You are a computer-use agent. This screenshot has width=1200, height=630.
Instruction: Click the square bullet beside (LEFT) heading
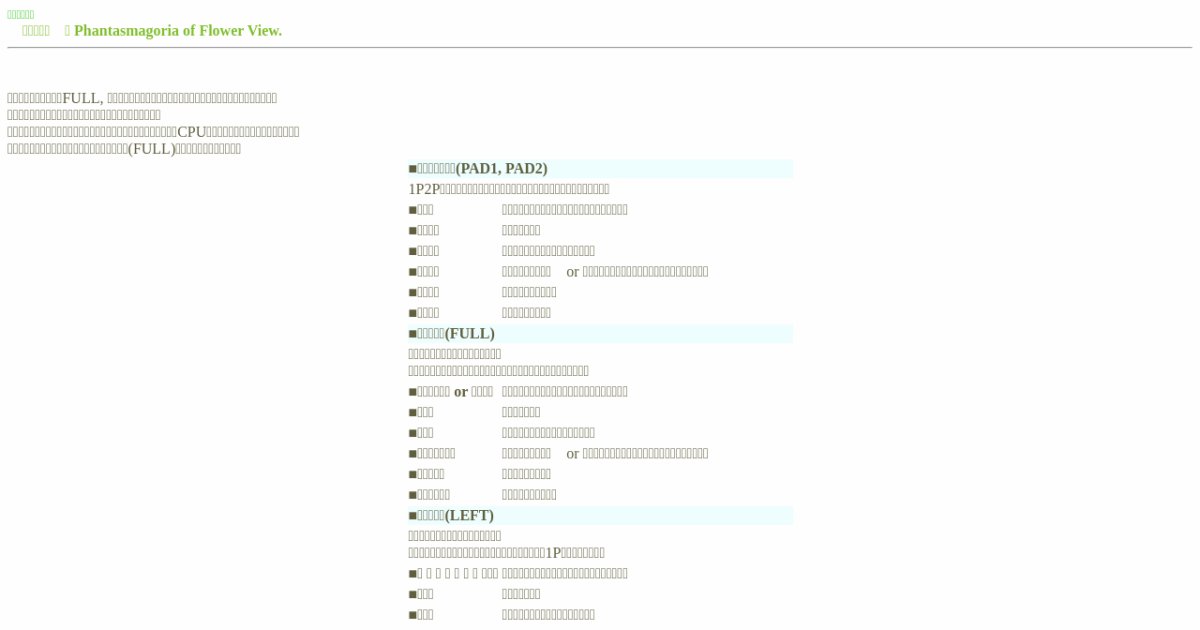pos(412,516)
